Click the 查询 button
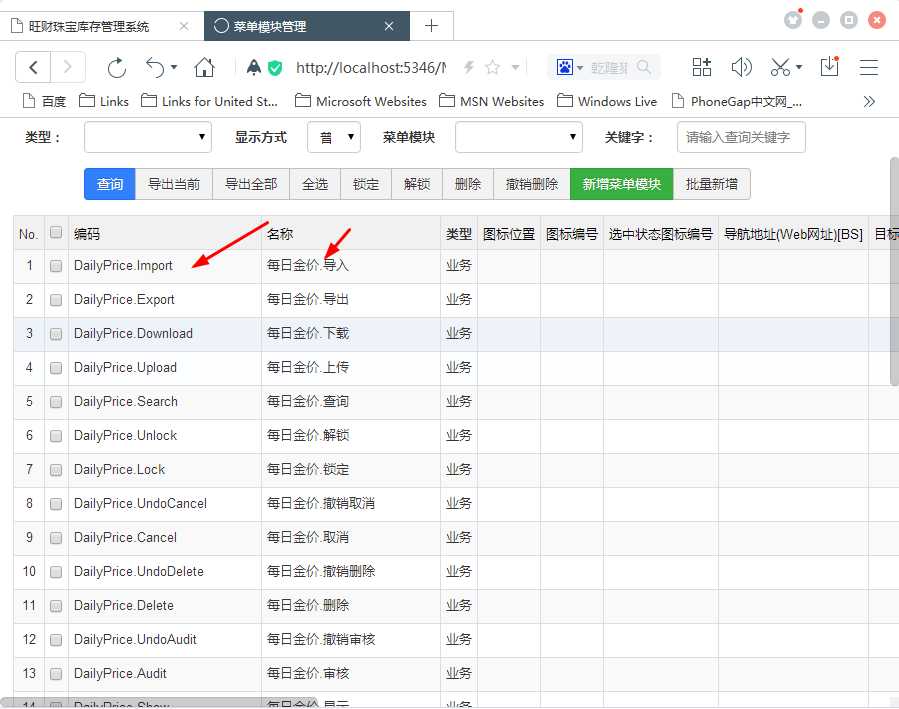Image resolution: width=899 pixels, height=709 pixels. tap(110, 184)
